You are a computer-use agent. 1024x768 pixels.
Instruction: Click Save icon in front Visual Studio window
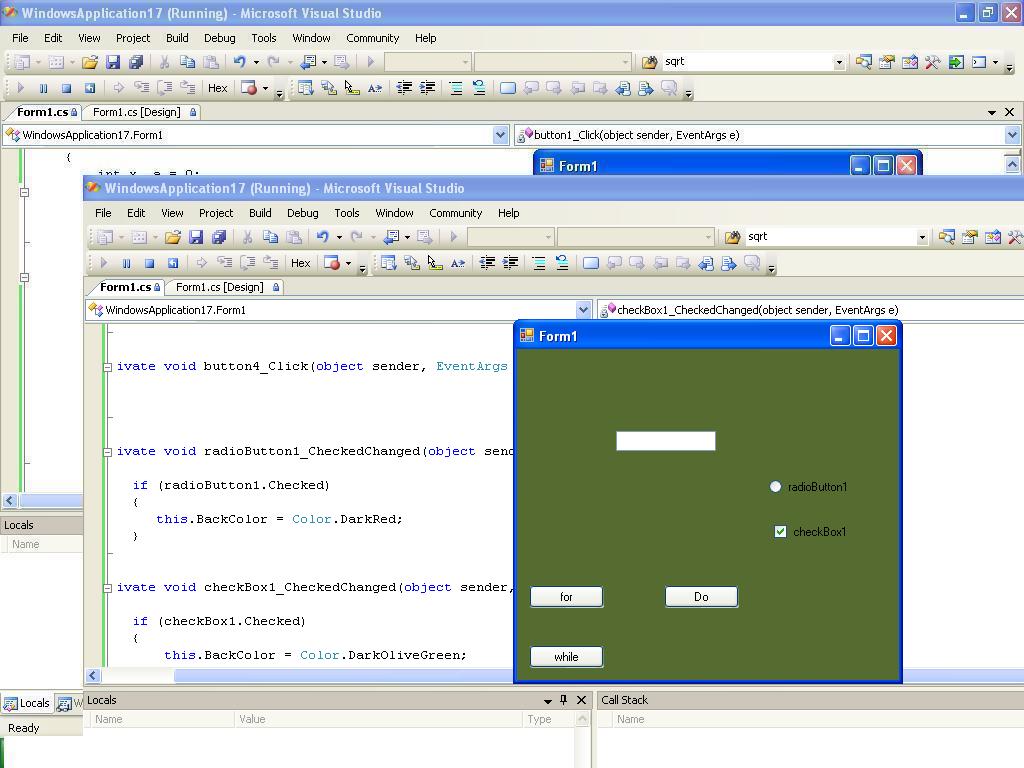point(196,237)
